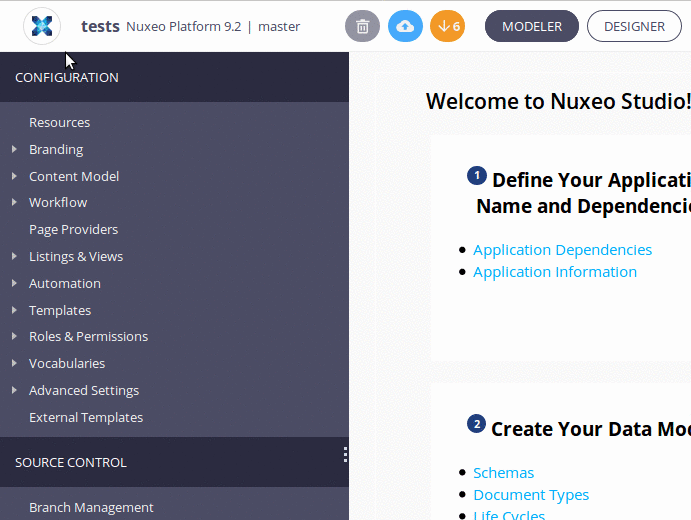Expand the Advanced Settings arrow
691x520 pixels.
coord(14,390)
